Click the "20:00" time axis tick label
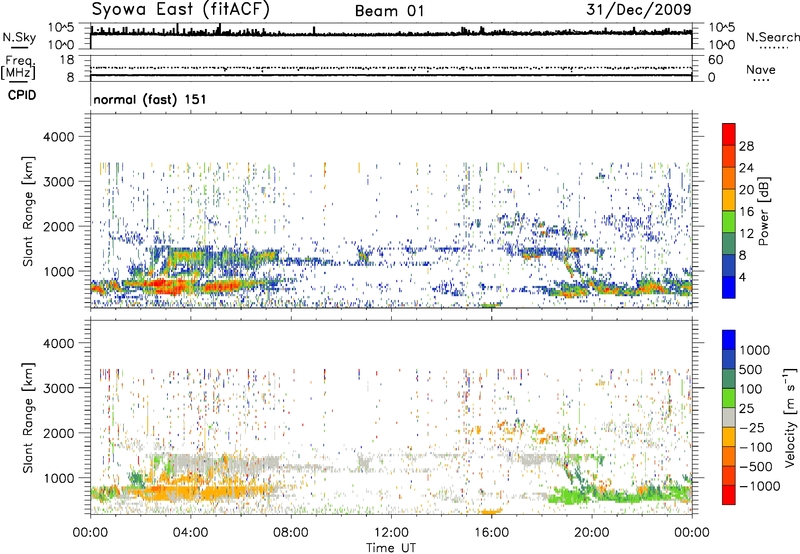The height and width of the screenshot is (554, 800). (592, 533)
